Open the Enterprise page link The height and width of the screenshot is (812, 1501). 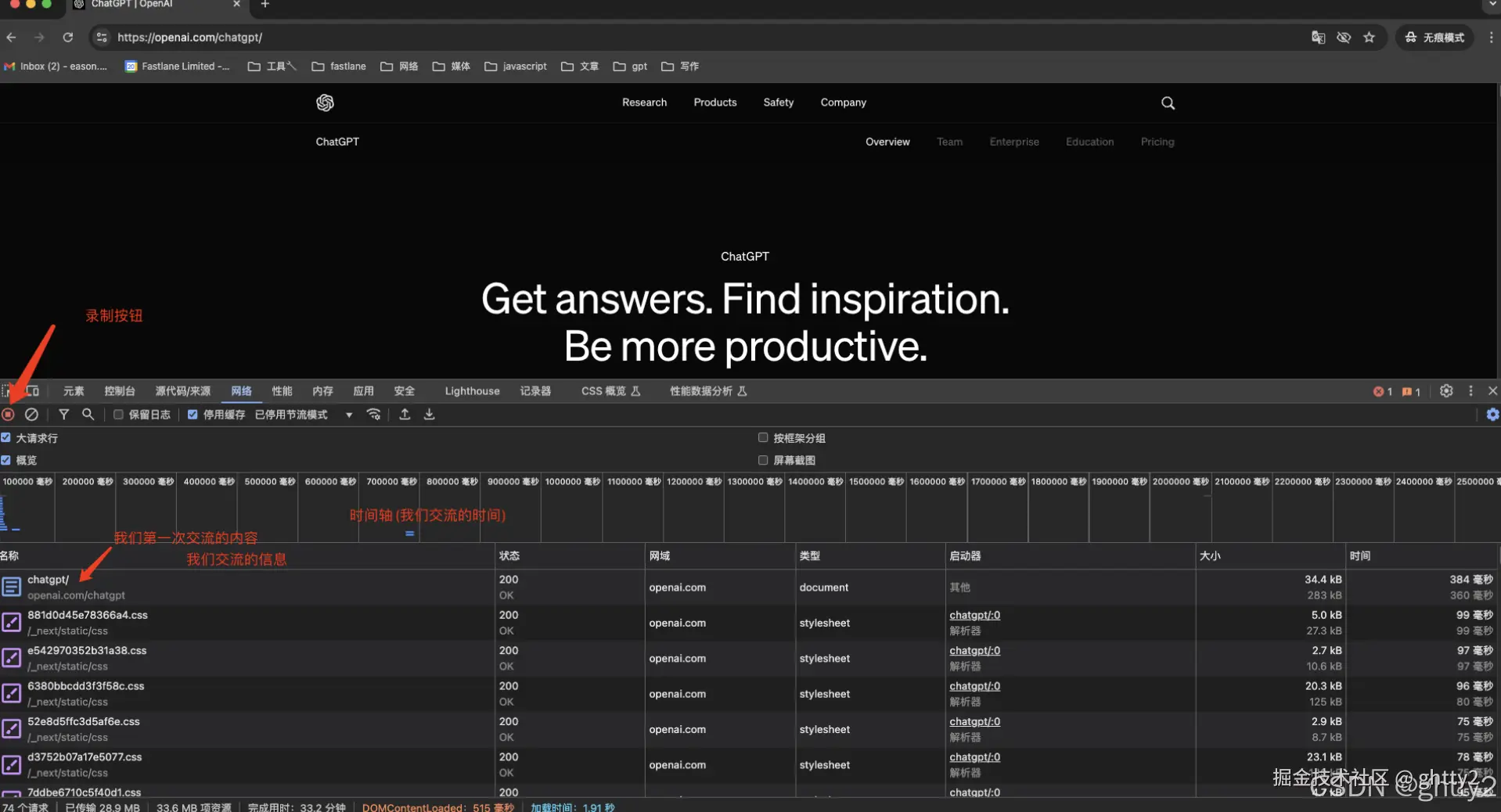point(1014,142)
